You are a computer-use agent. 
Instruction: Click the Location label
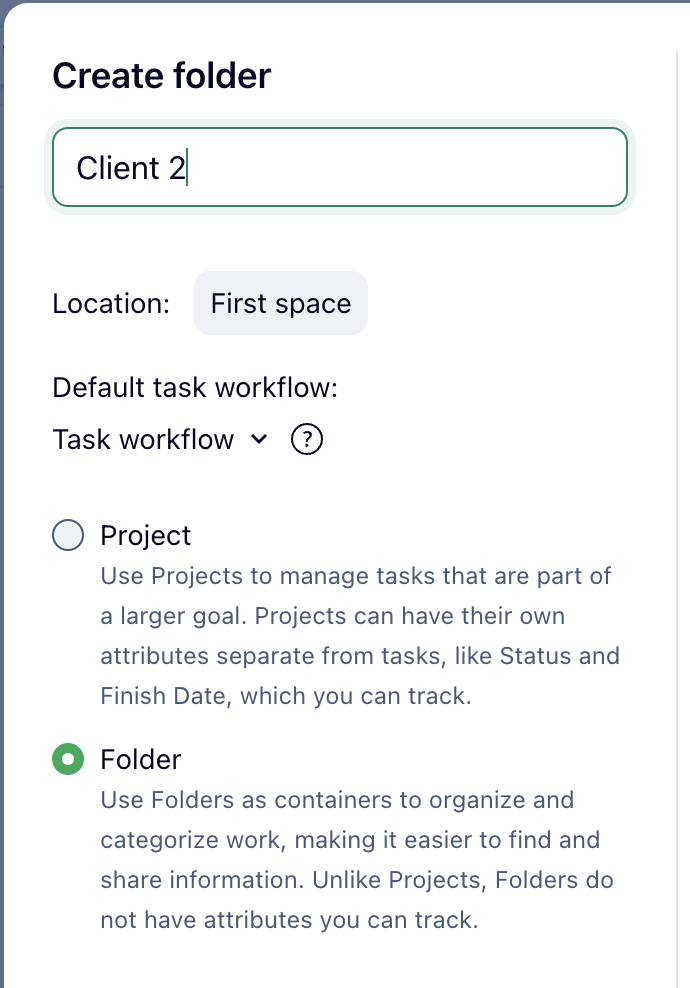(111, 304)
